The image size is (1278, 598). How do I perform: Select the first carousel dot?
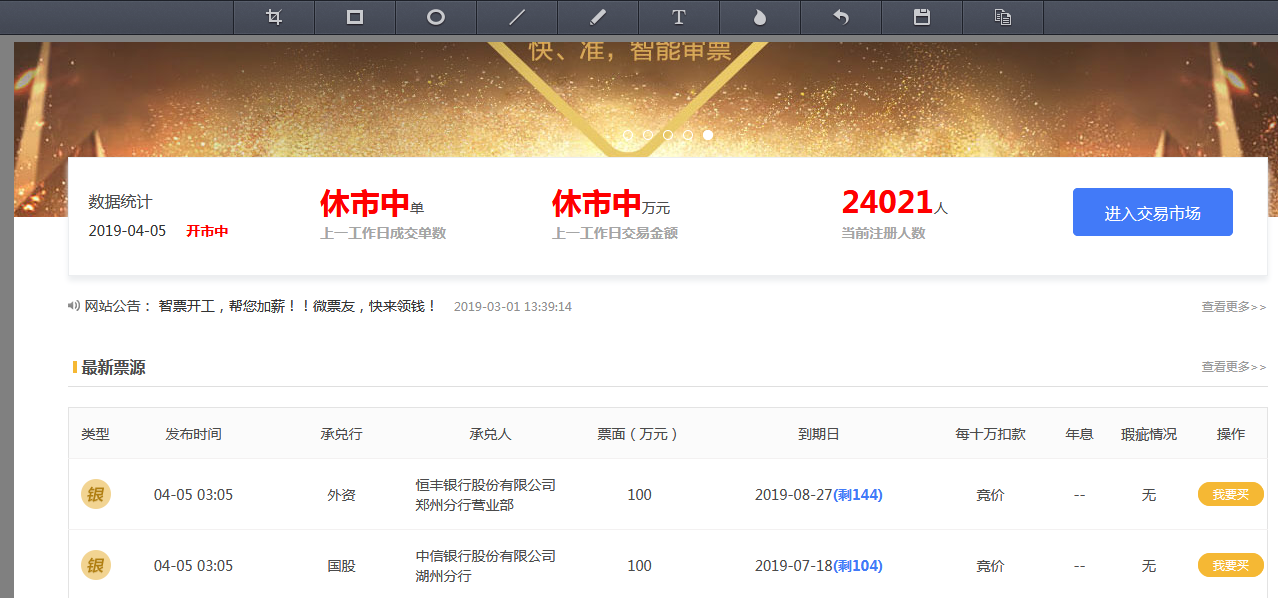click(628, 134)
